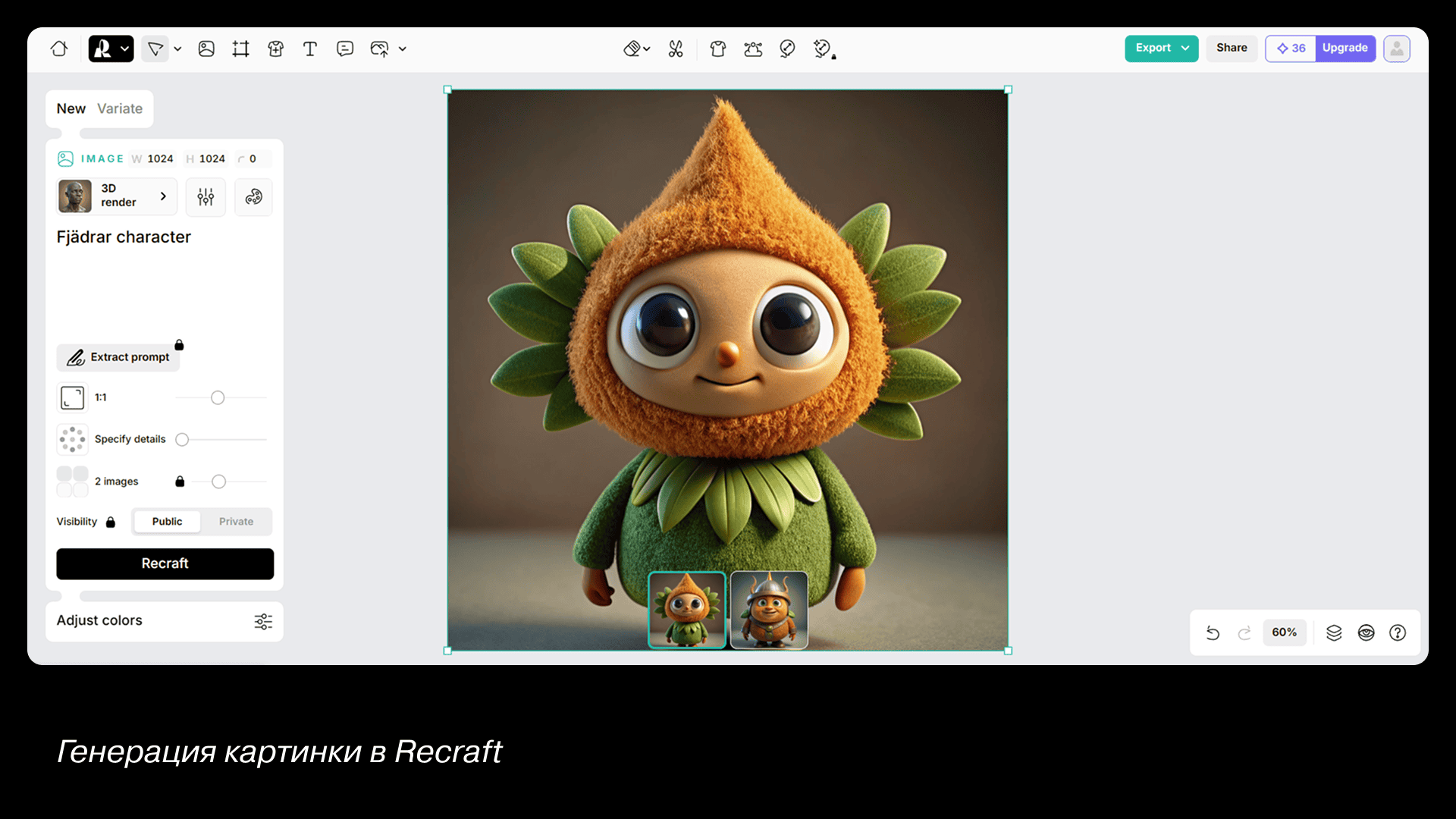This screenshot has width=1456, height=819.
Task: Go to the Home icon
Action: click(x=59, y=49)
